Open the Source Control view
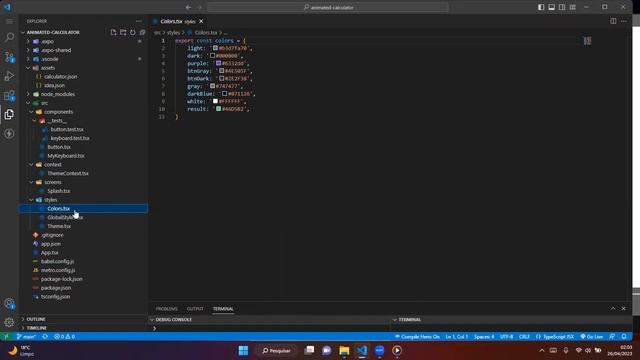640x360 pixels. 9,57
